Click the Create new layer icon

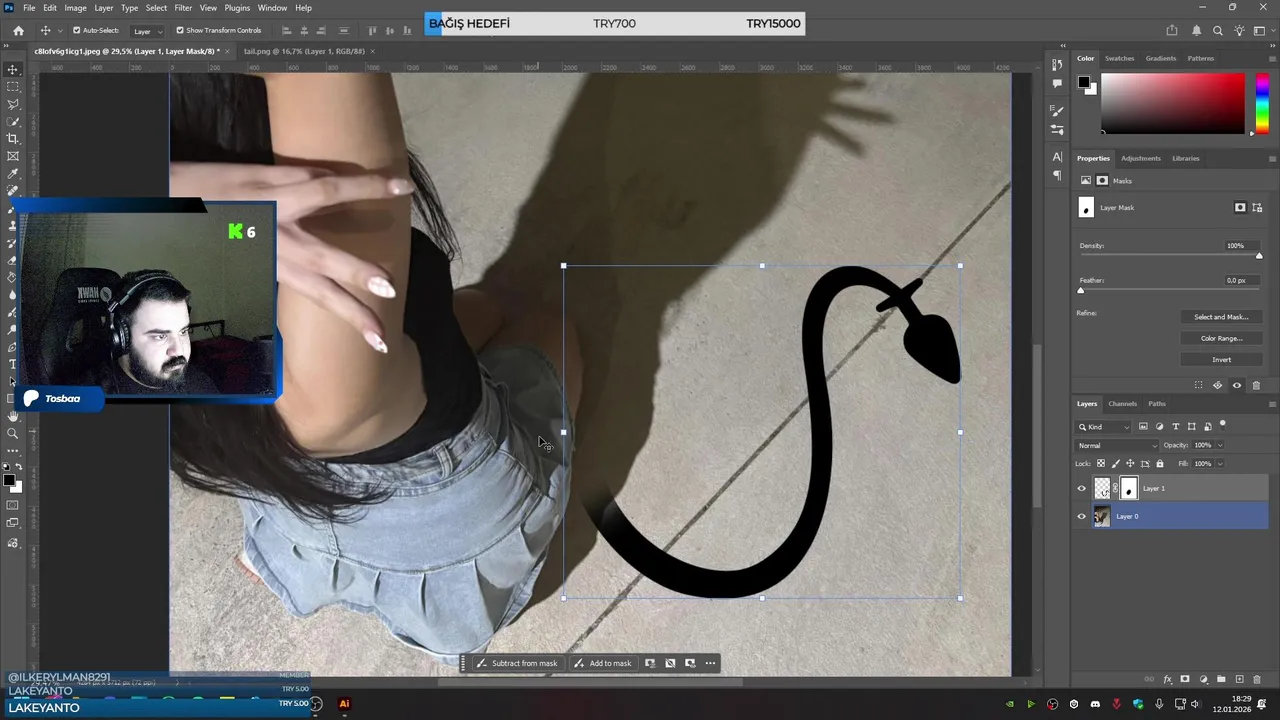pyautogui.click(x=1240, y=679)
